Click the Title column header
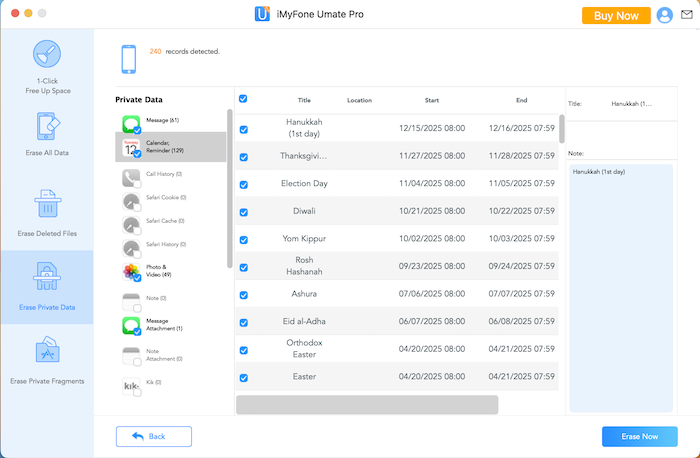Image resolution: width=700 pixels, height=458 pixels. pyautogui.click(x=304, y=100)
